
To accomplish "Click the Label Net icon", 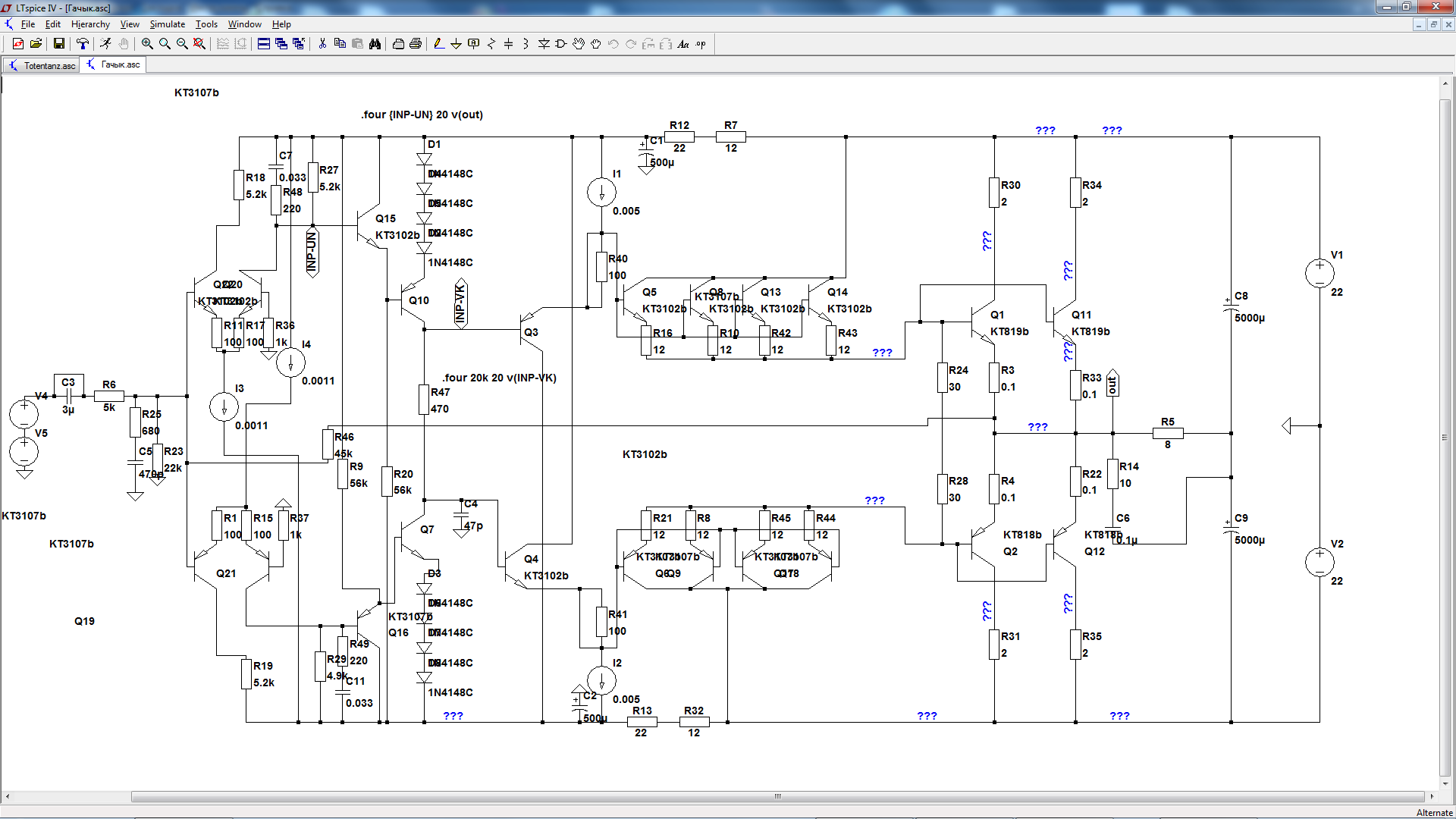I will pyautogui.click(x=473, y=44).
